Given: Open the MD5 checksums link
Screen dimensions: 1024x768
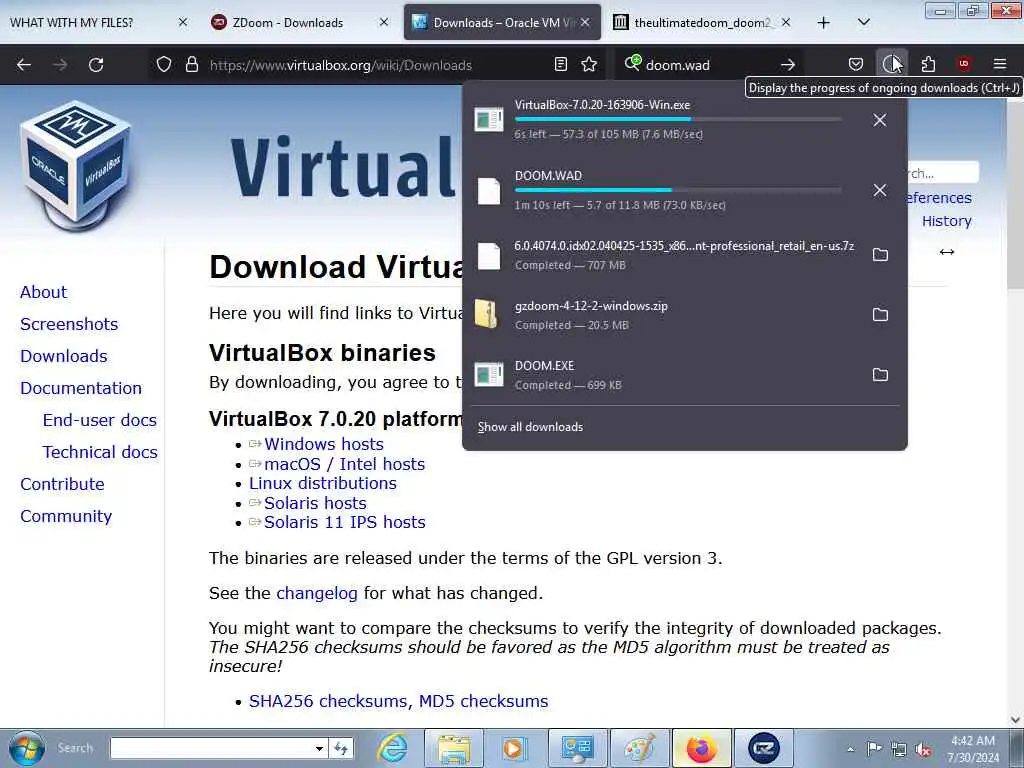Looking at the screenshot, I should [483, 701].
